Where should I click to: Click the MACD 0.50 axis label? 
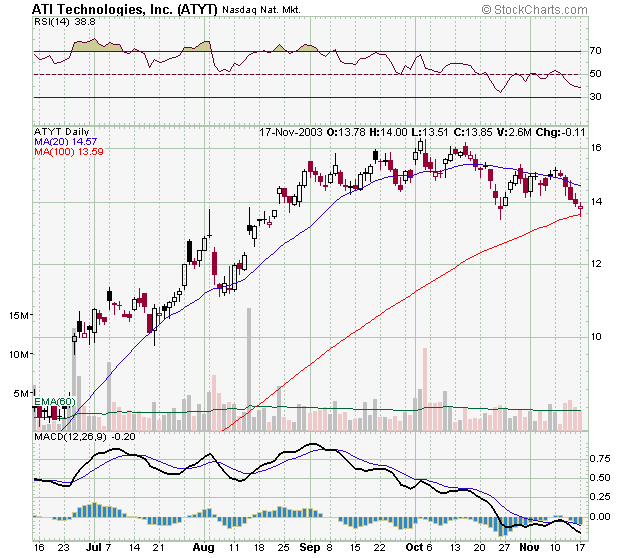600,478
